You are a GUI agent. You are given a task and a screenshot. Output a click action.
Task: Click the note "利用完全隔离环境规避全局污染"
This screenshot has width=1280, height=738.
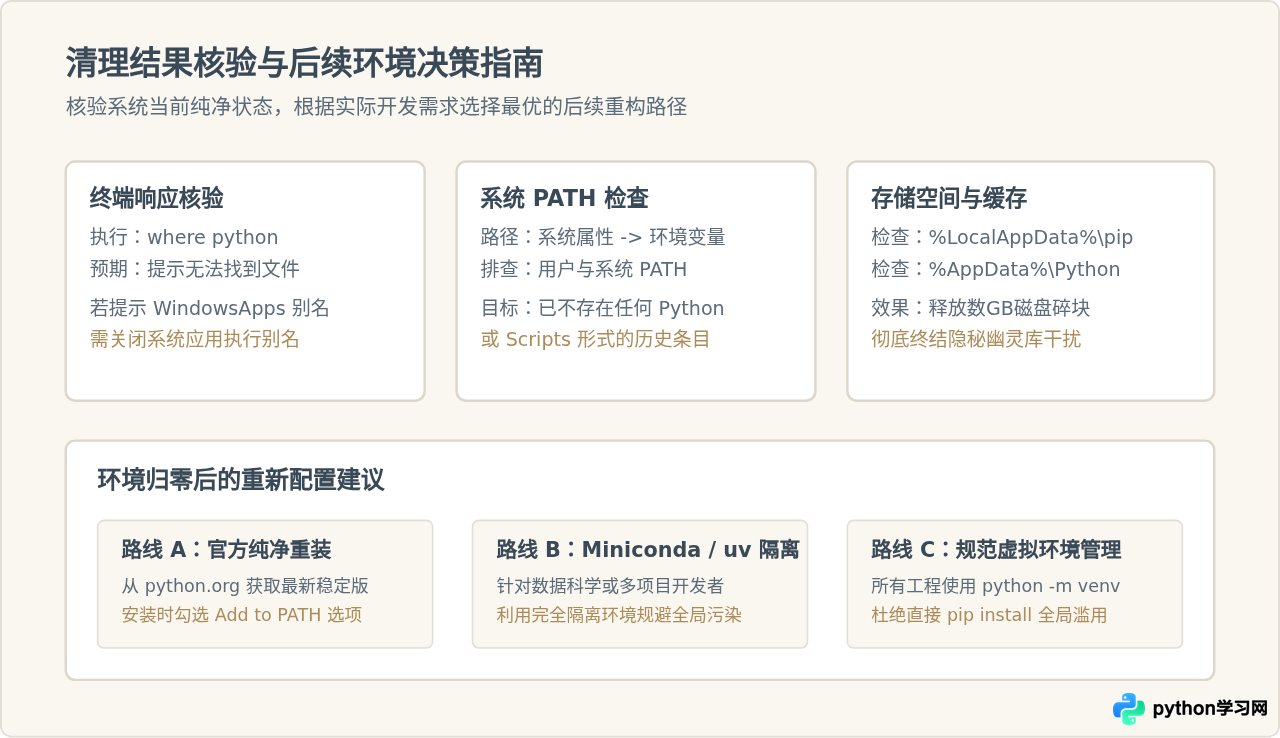620,615
